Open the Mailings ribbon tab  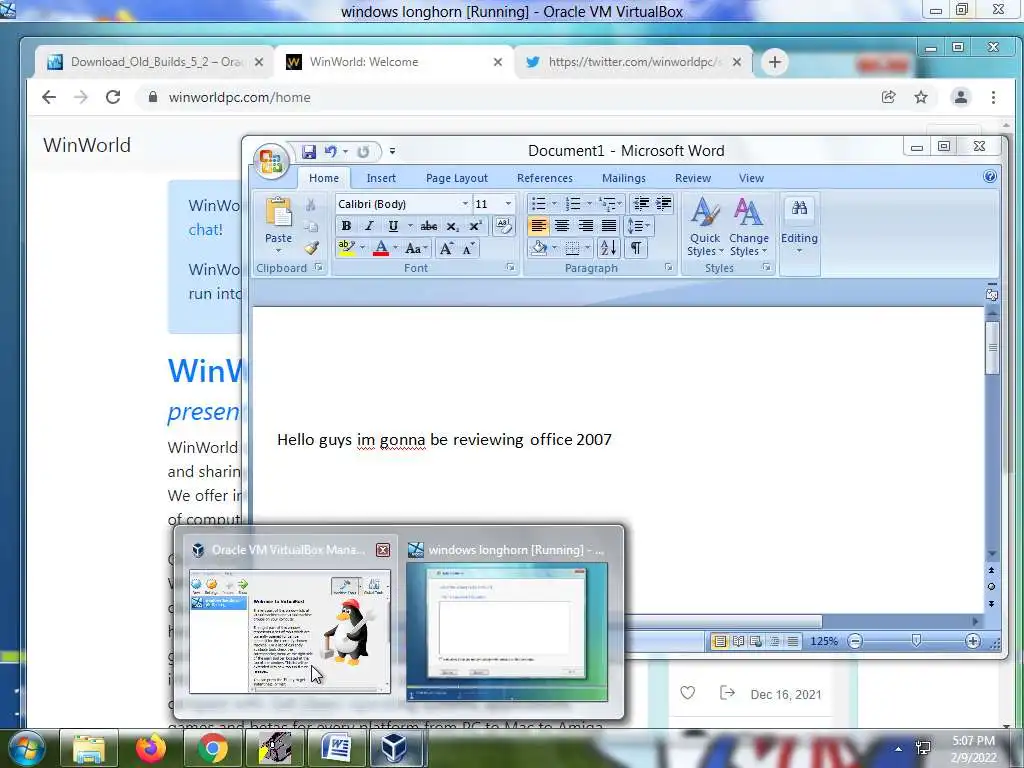click(x=624, y=178)
